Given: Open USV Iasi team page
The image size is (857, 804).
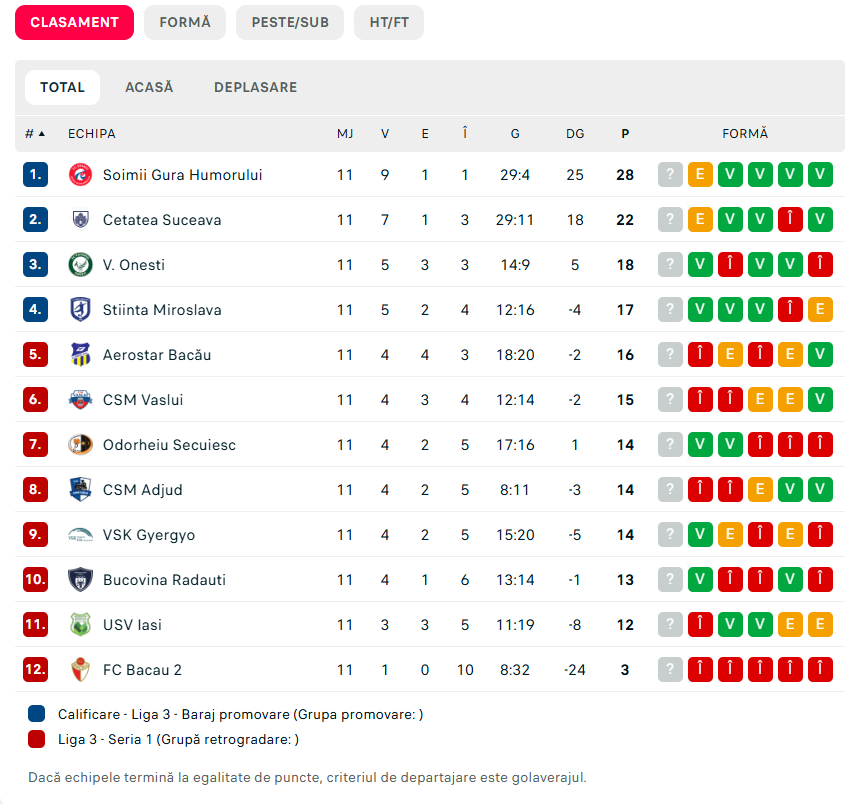Looking at the screenshot, I should 132,625.
